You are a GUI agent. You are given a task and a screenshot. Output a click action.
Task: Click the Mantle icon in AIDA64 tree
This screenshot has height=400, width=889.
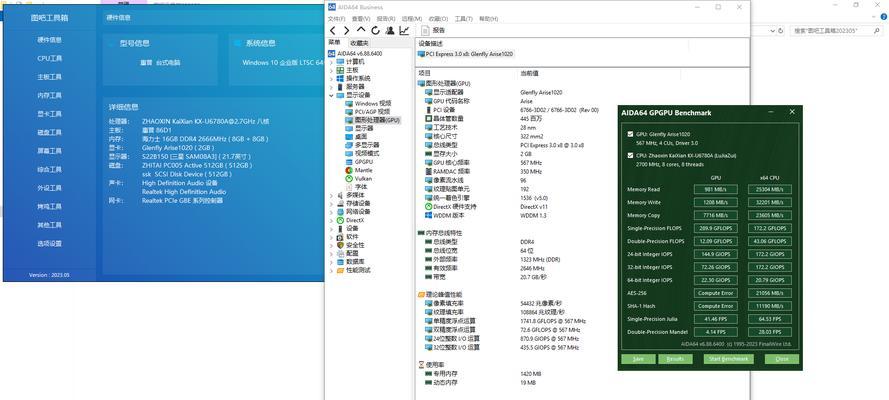point(349,170)
